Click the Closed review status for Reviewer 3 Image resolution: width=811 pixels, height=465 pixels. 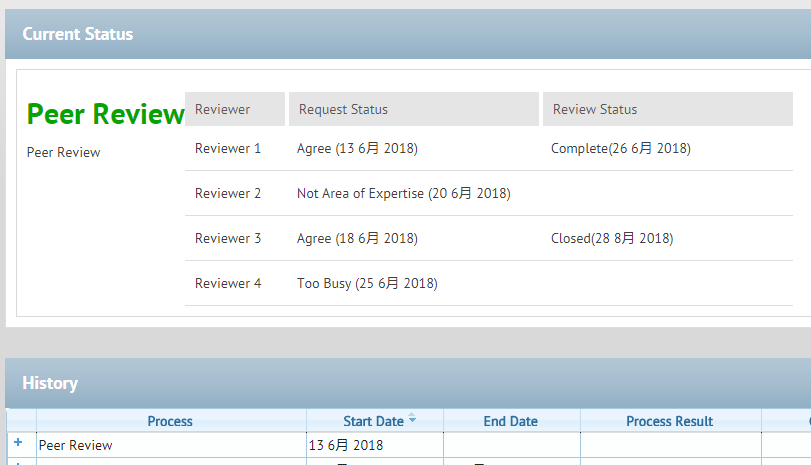611,238
